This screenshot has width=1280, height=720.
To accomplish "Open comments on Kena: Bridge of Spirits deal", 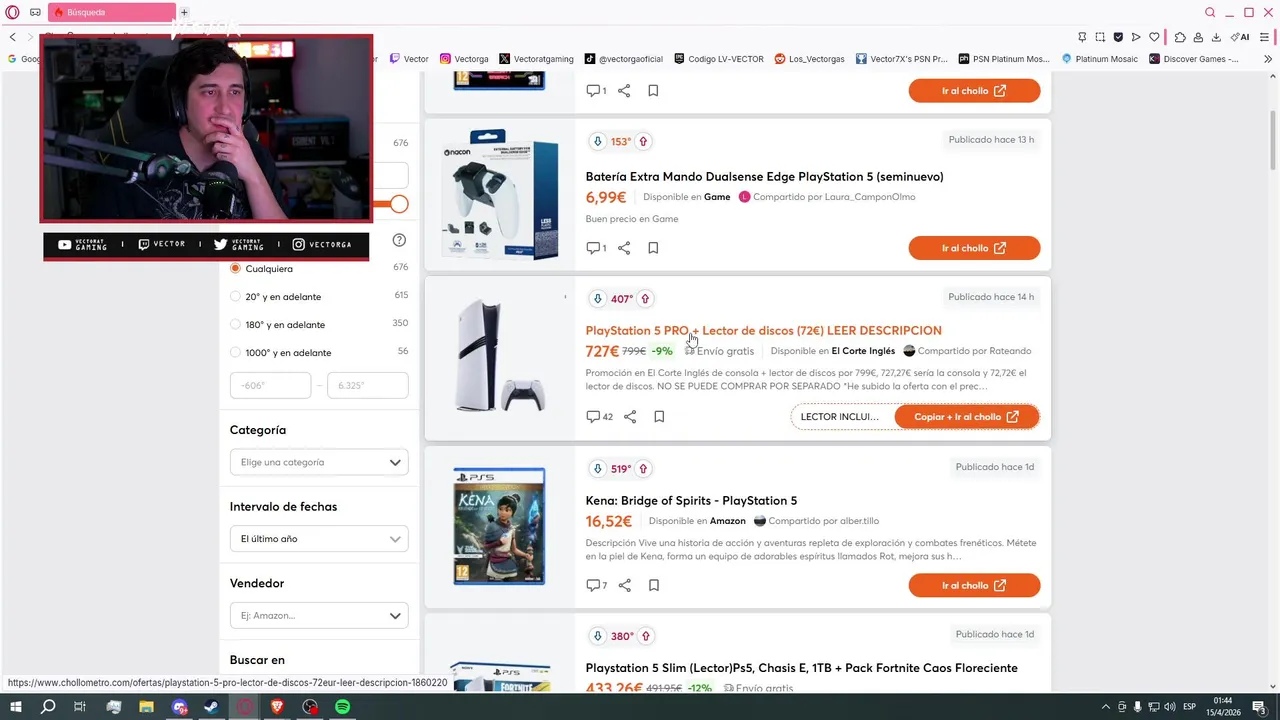I will 596,585.
